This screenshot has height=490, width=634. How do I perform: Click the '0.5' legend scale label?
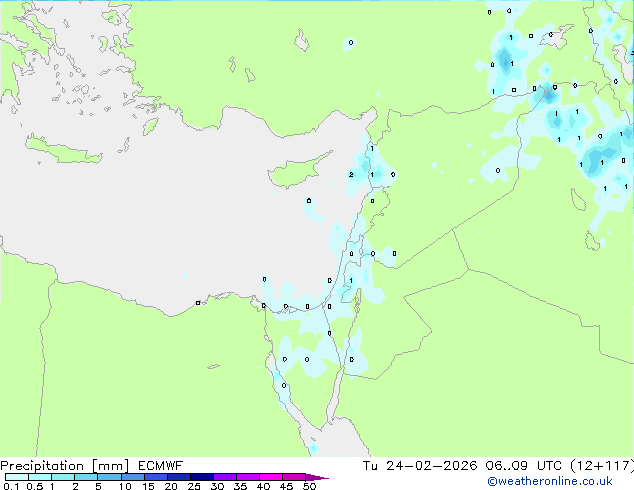click(35, 486)
